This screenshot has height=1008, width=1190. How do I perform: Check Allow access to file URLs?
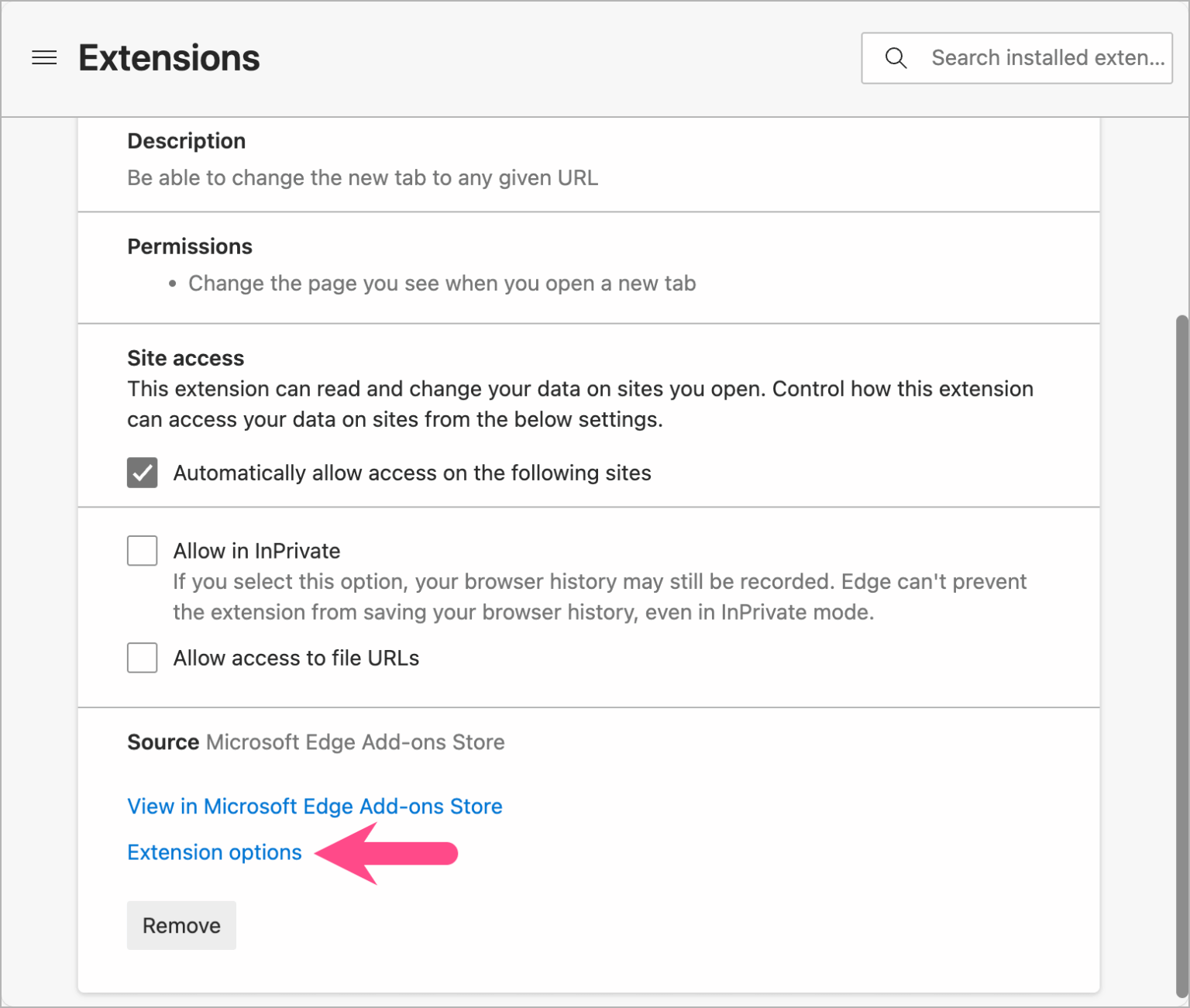(x=142, y=658)
